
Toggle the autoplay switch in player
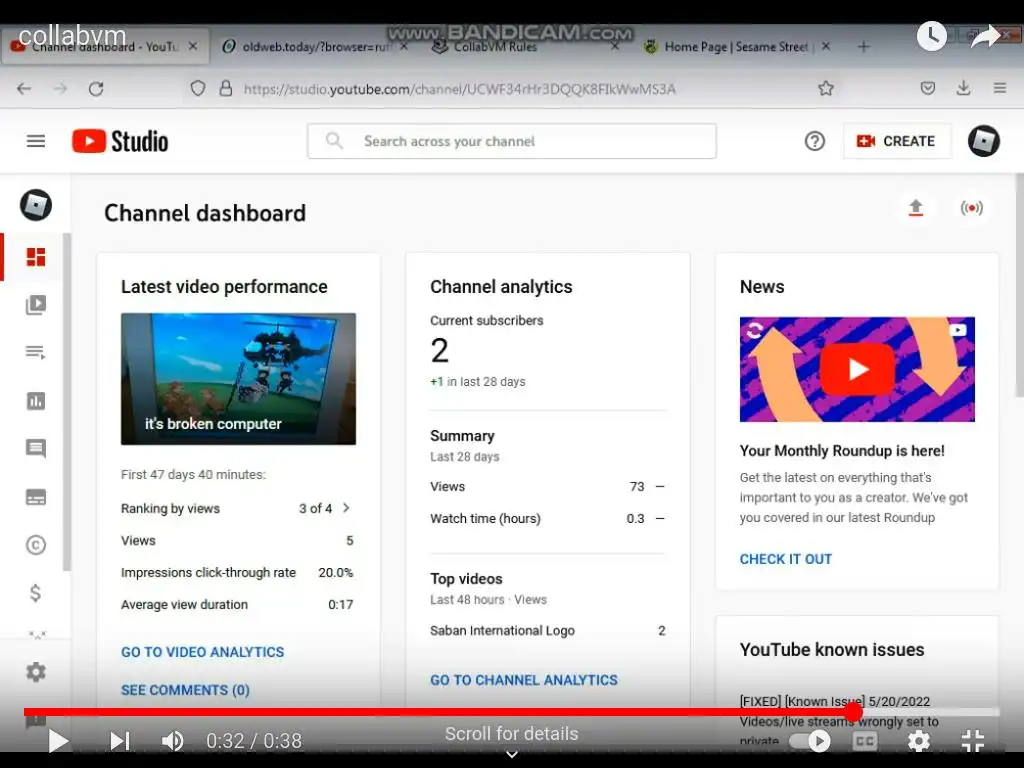810,741
